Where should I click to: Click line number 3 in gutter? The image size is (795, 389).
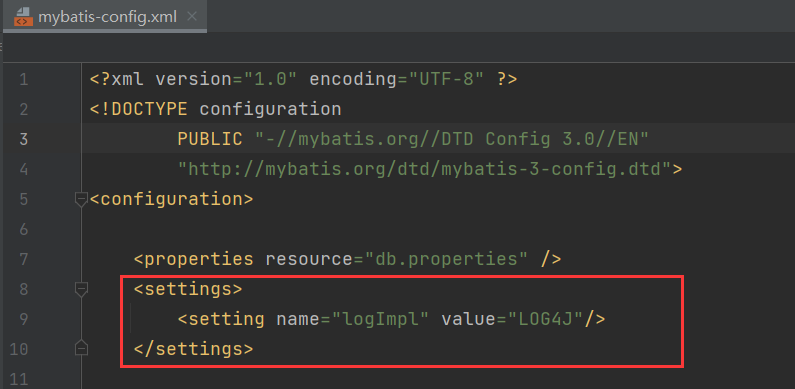(x=23, y=139)
